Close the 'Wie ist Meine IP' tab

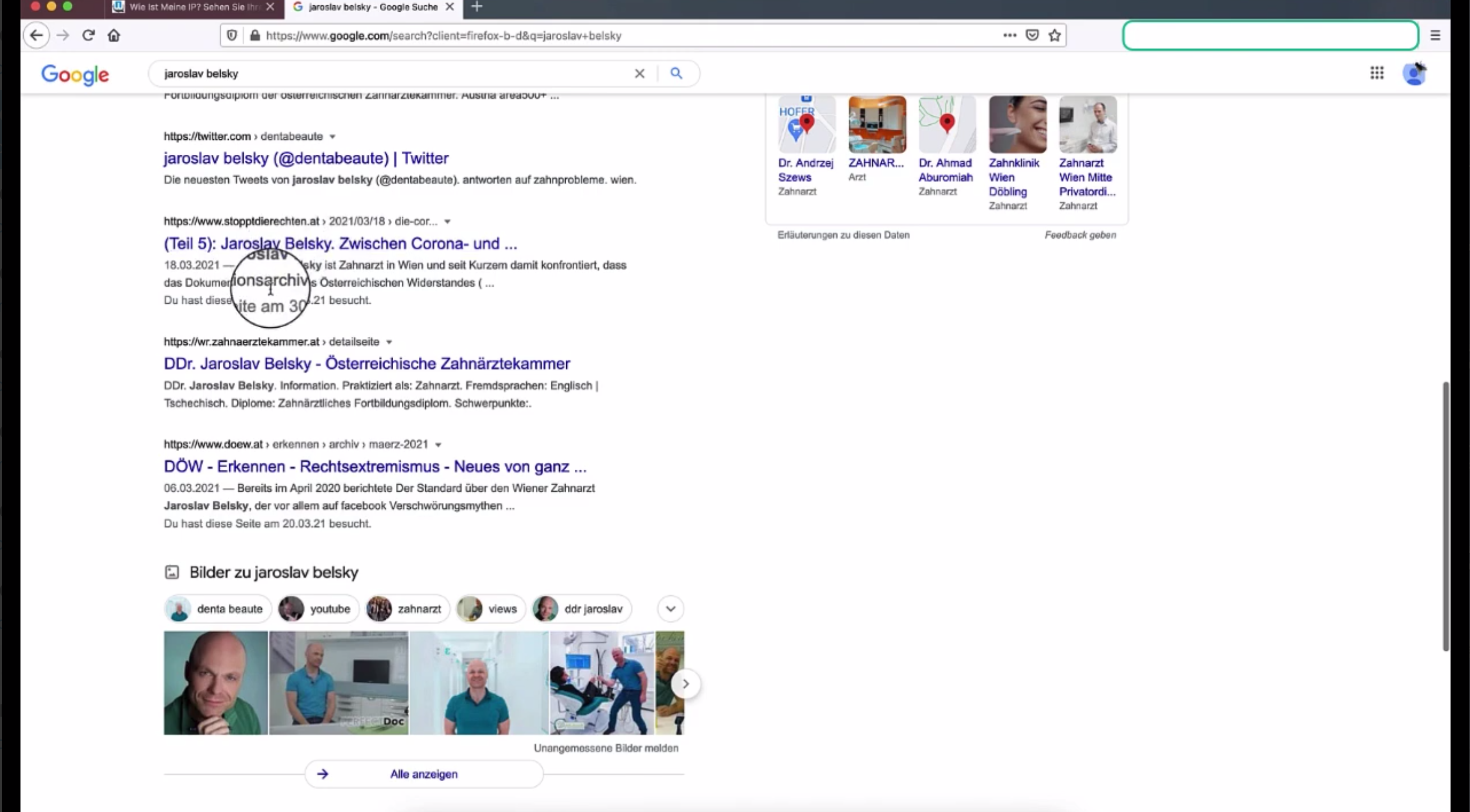click(270, 7)
